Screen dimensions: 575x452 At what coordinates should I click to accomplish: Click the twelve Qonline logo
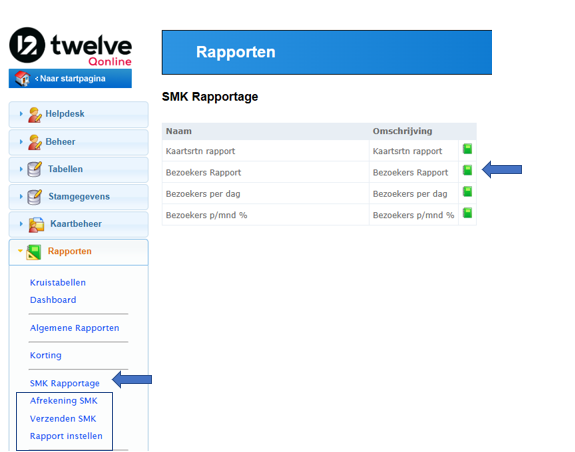[70, 46]
